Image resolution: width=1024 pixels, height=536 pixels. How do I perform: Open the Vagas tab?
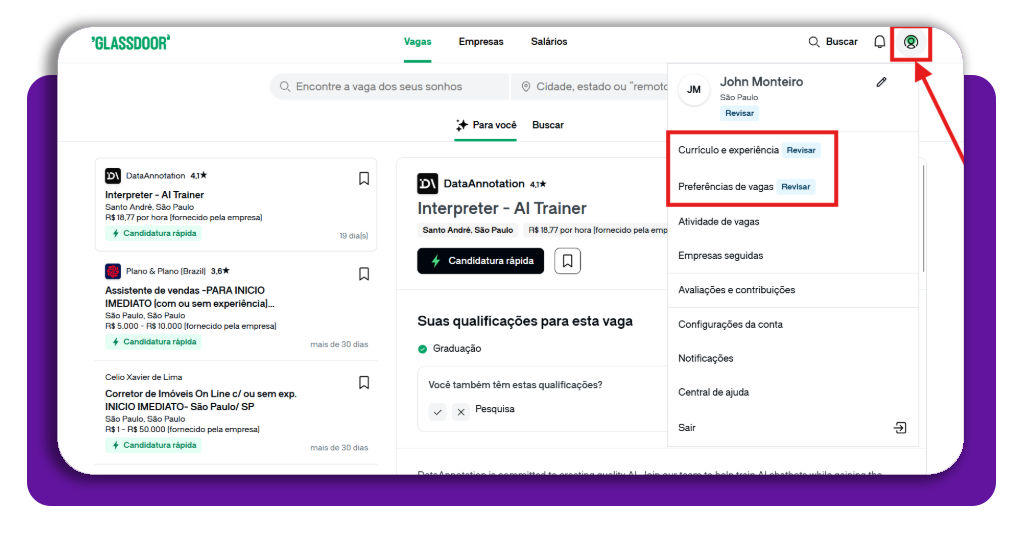coord(417,42)
